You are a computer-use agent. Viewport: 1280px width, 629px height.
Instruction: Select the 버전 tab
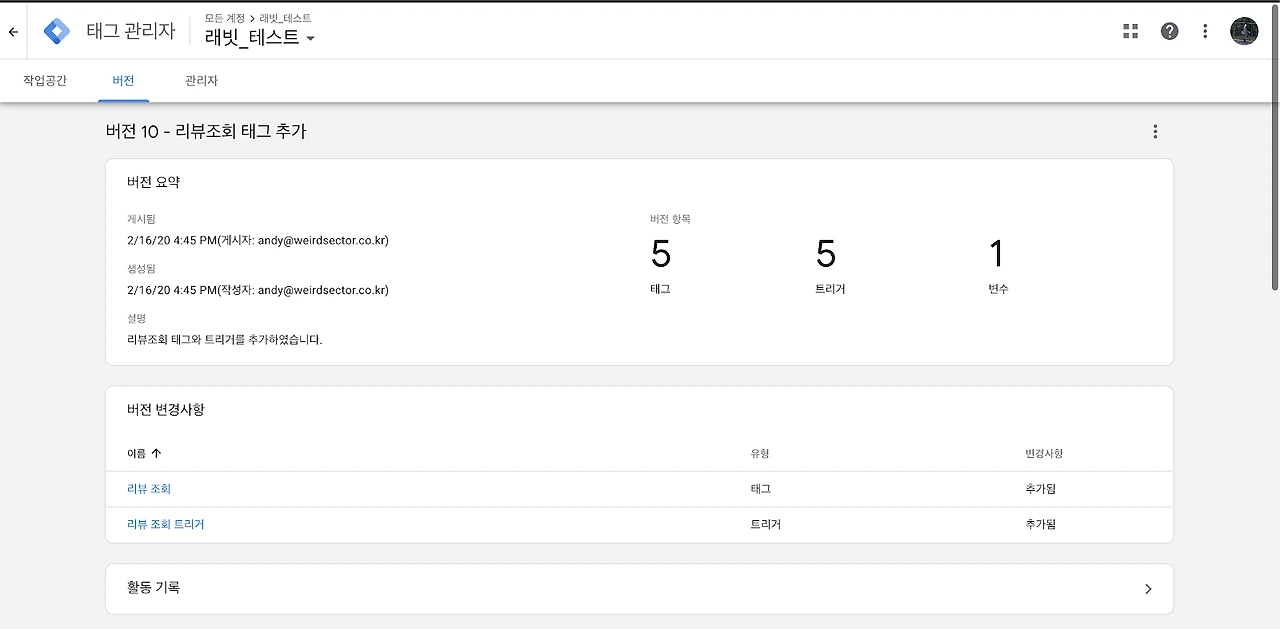click(x=123, y=81)
